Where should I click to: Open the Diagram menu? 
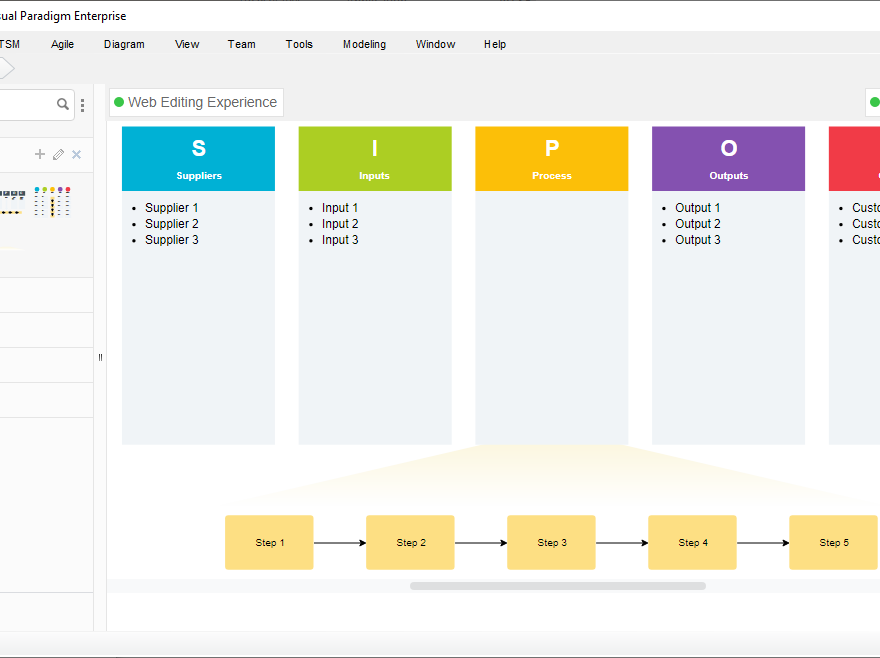point(124,44)
